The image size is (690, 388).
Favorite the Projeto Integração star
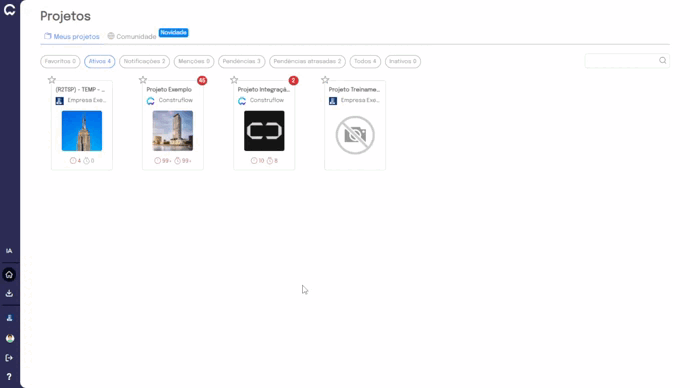pyautogui.click(x=234, y=80)
